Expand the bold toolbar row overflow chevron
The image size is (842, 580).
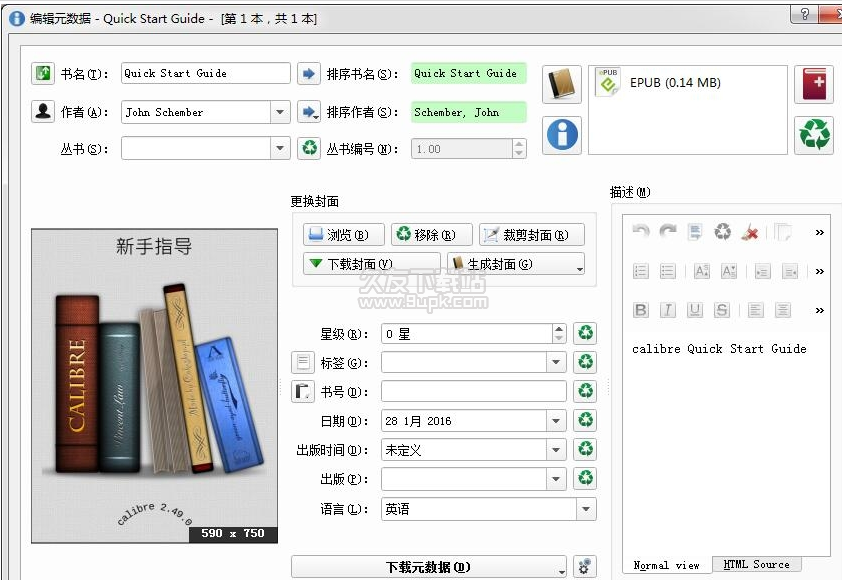(819, 310)
